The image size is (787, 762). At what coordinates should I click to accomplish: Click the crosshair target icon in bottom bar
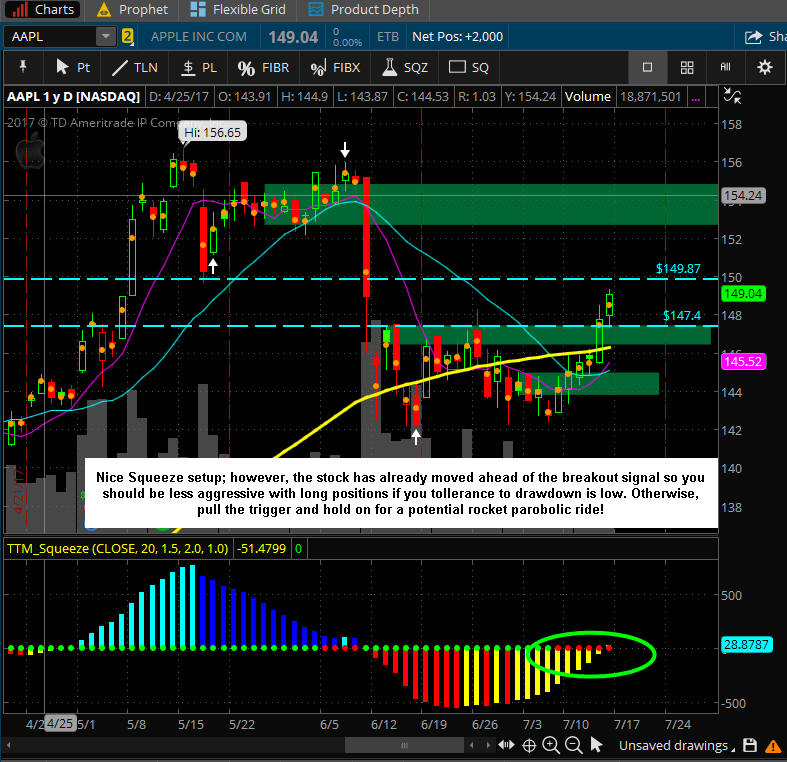coord(529,745)
